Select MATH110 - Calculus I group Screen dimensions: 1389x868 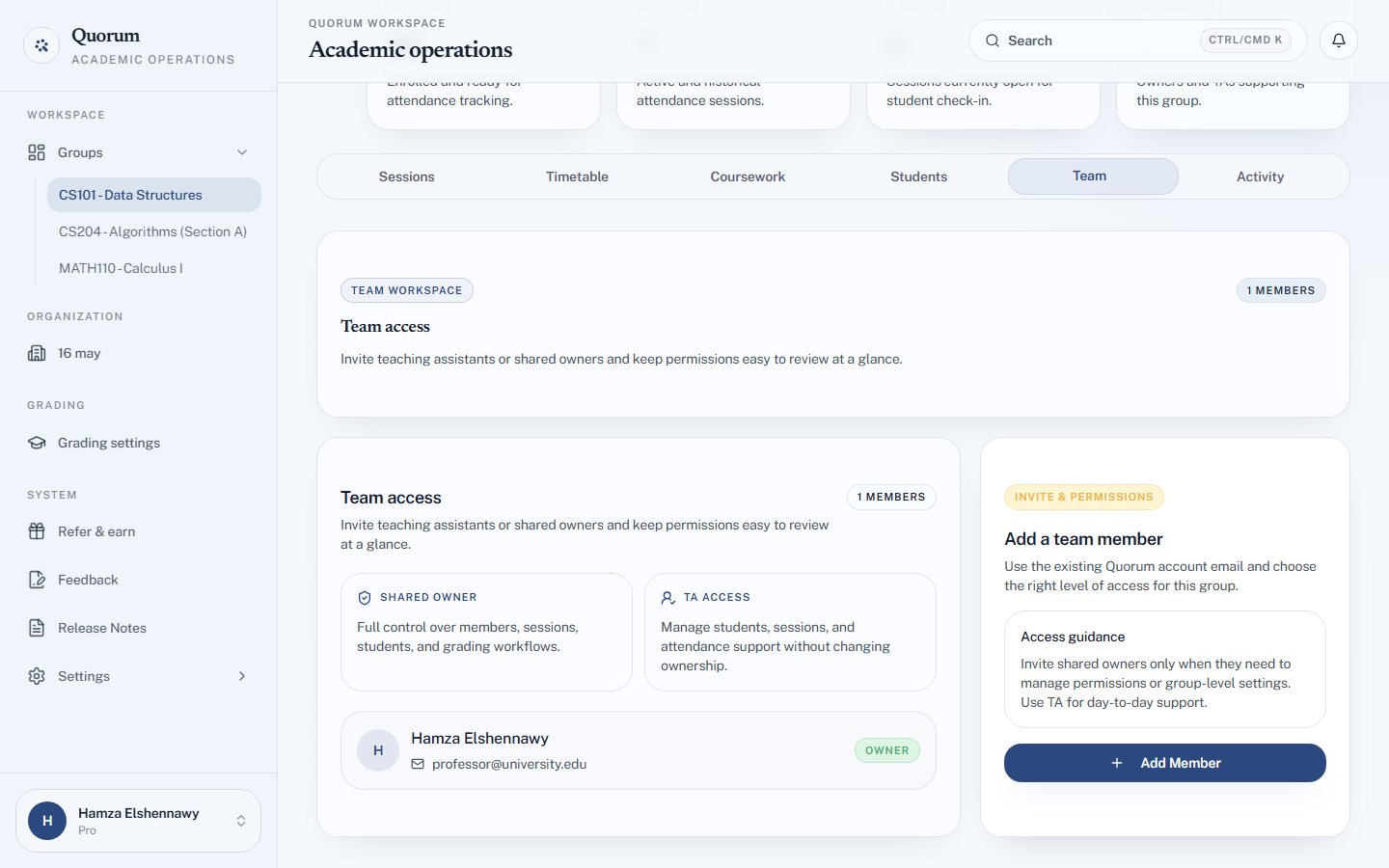pos(154,268)
